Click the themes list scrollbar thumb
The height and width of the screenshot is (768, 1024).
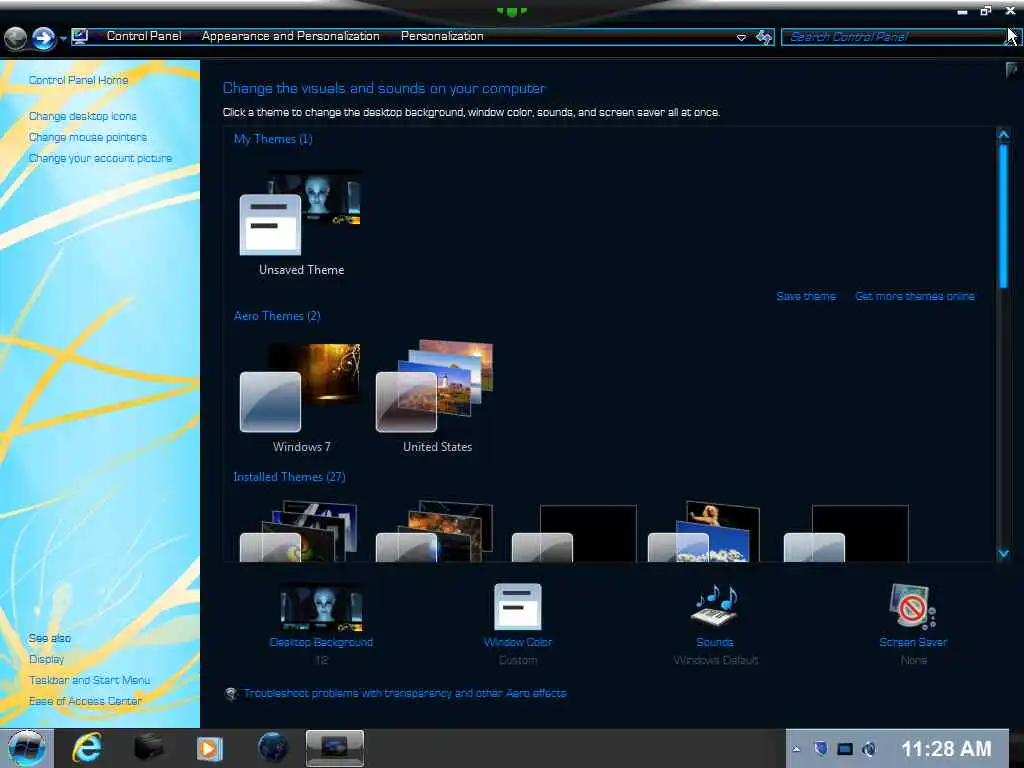point(1004,216)
